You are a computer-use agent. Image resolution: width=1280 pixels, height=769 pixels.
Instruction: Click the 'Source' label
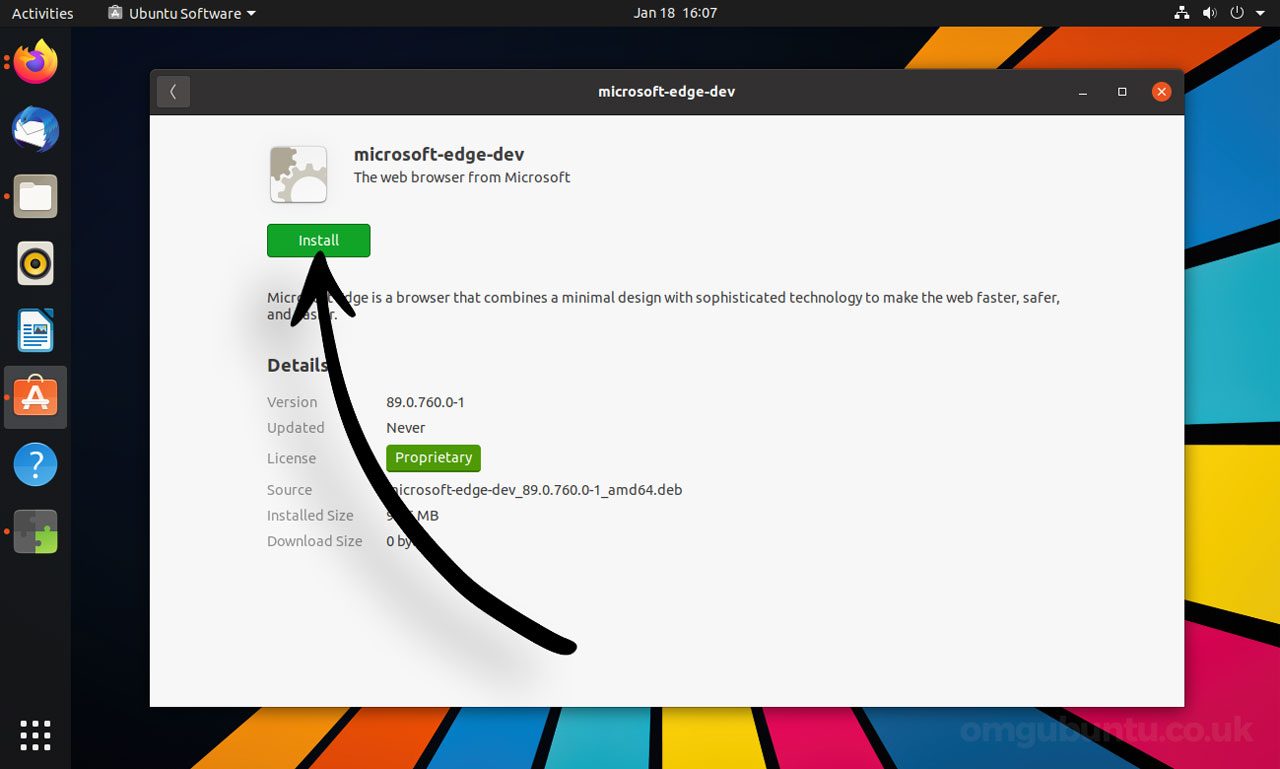tap(289, 490)
